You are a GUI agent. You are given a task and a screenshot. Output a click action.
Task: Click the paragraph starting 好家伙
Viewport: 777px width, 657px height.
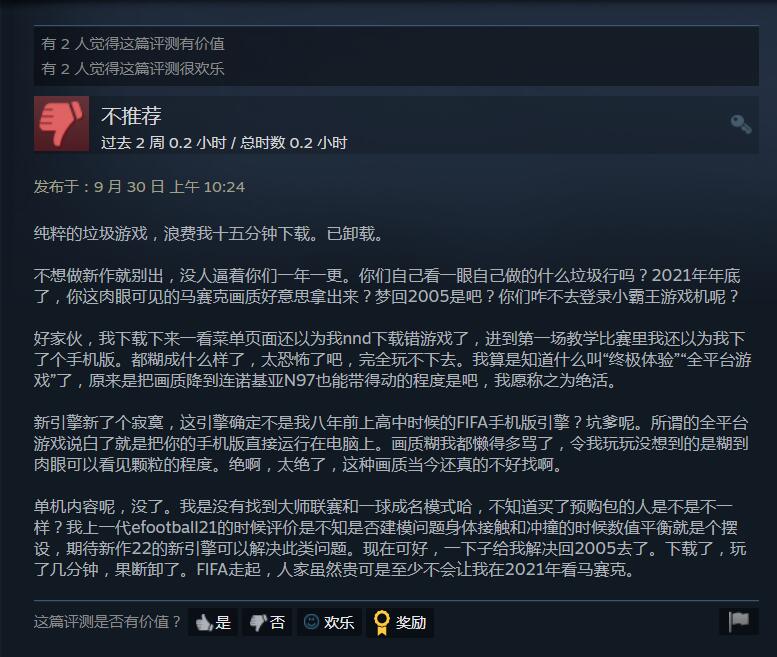click(392, 360)
